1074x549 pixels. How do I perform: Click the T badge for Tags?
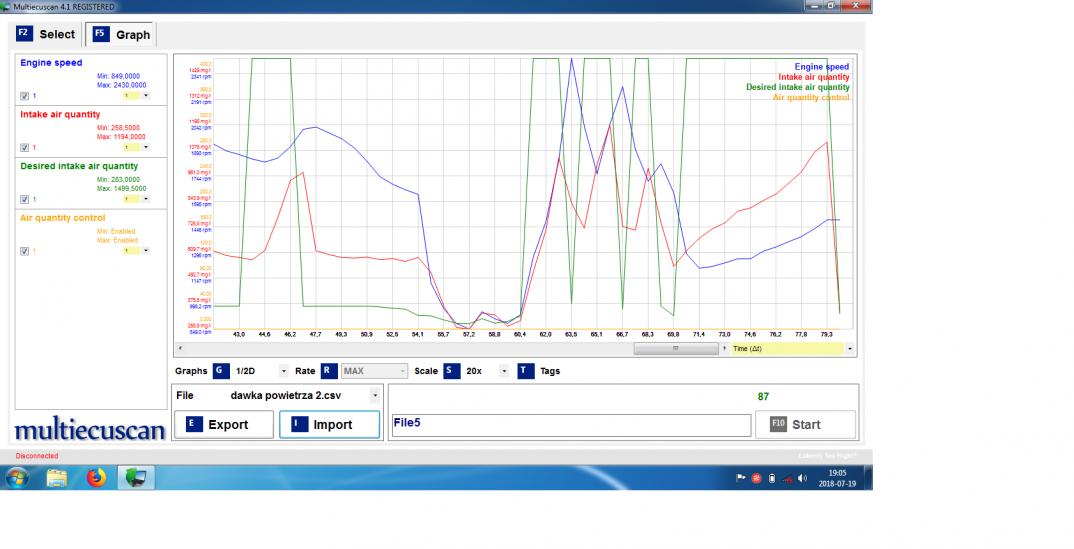tap(525, 370)
